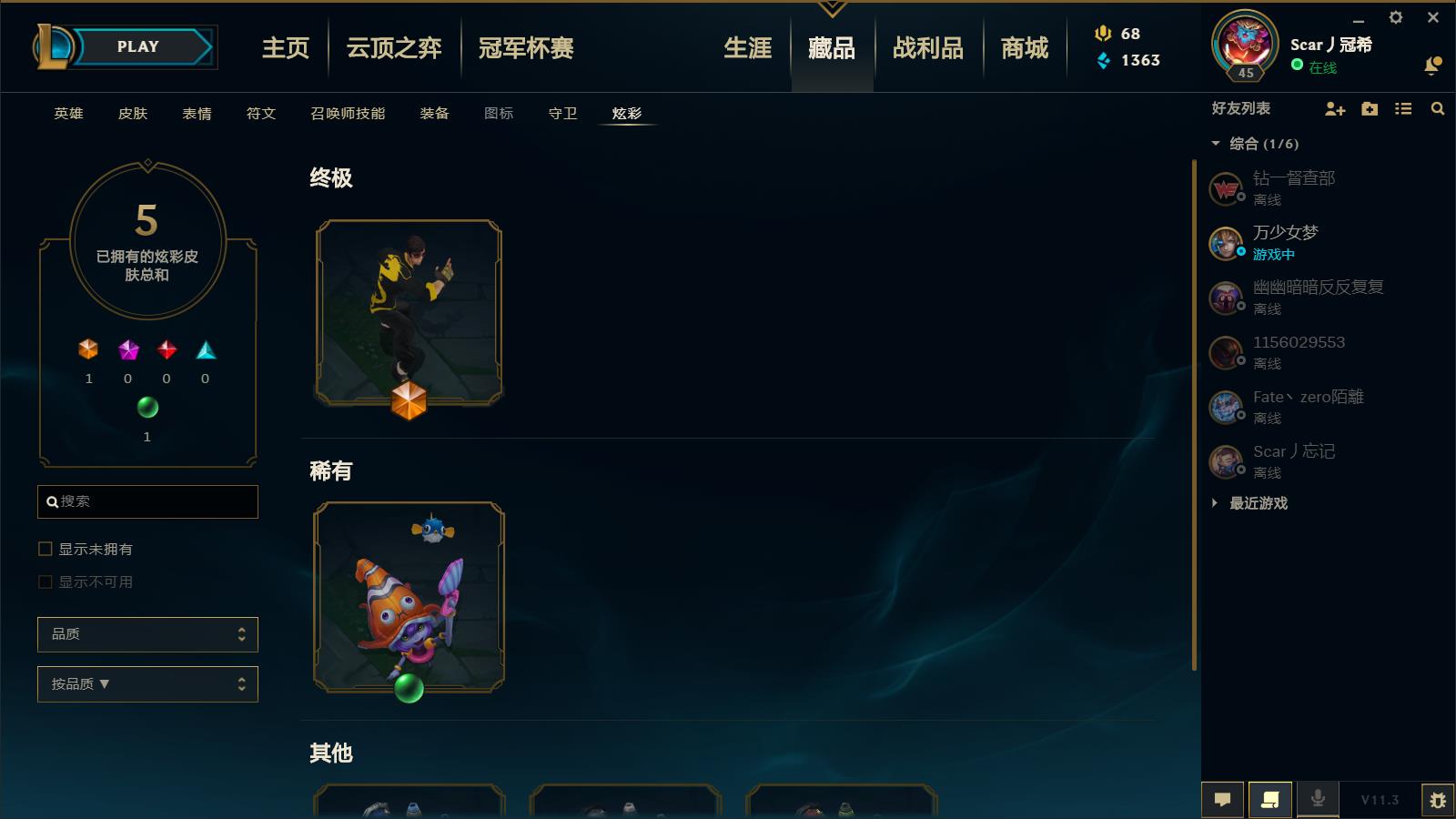Open the 品质 filter dropdown
1456x819 pixels.
click(147, 634)
